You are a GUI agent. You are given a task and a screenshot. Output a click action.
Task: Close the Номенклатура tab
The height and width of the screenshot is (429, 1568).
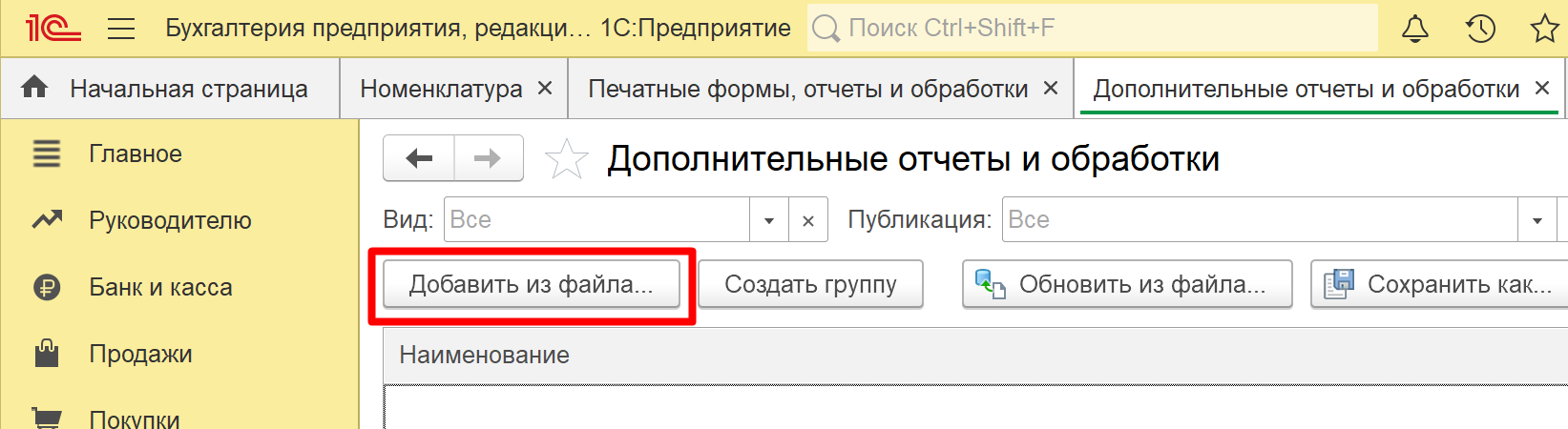click(545, 88)
